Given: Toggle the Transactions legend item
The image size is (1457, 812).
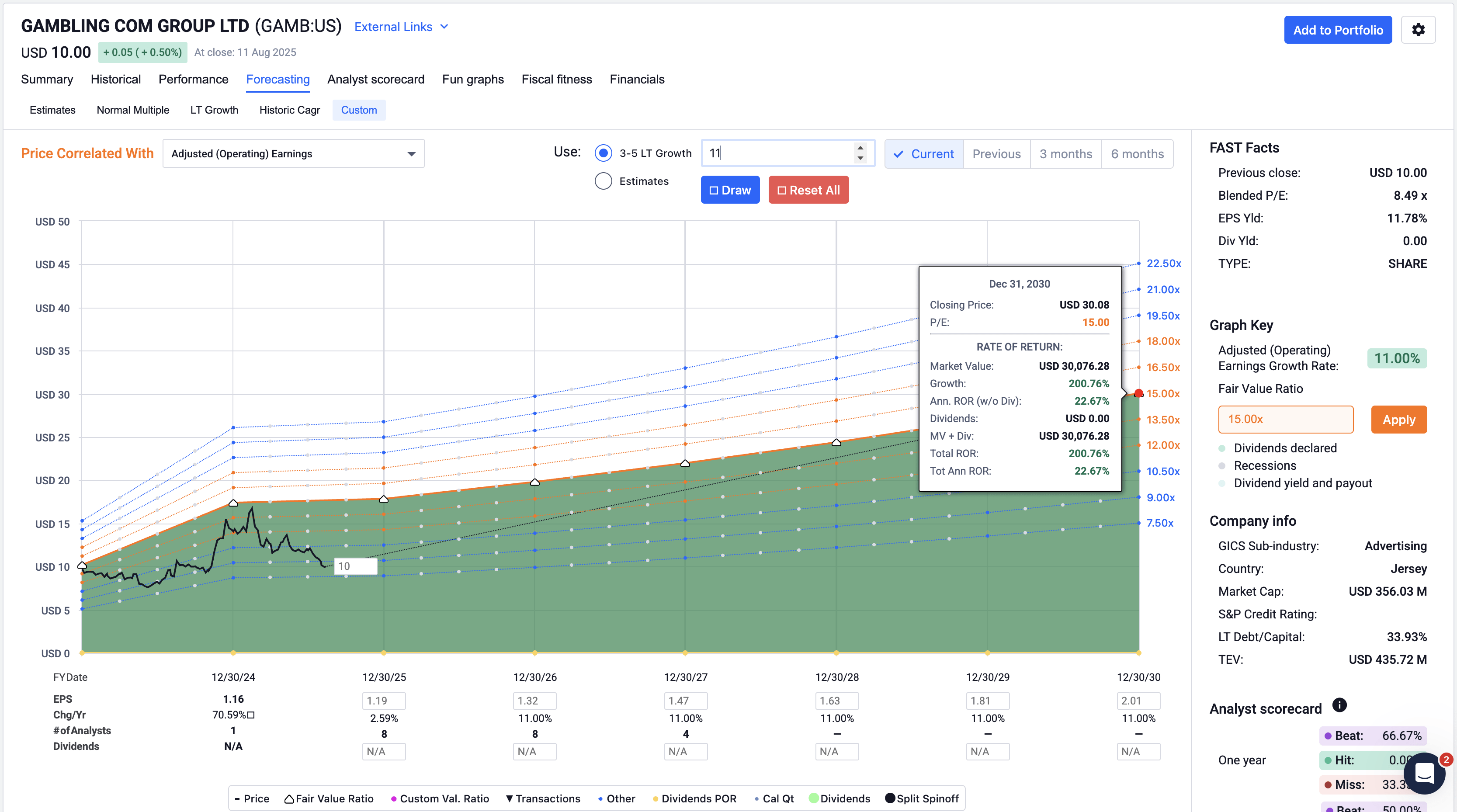Looking at the screenshot, I should click(x=543, y=798).
